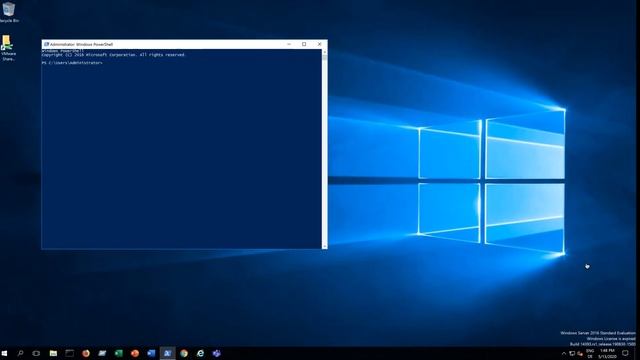The image size is (640, 360).
Task: Open the clock and date flyout
Action: point(607,353)
